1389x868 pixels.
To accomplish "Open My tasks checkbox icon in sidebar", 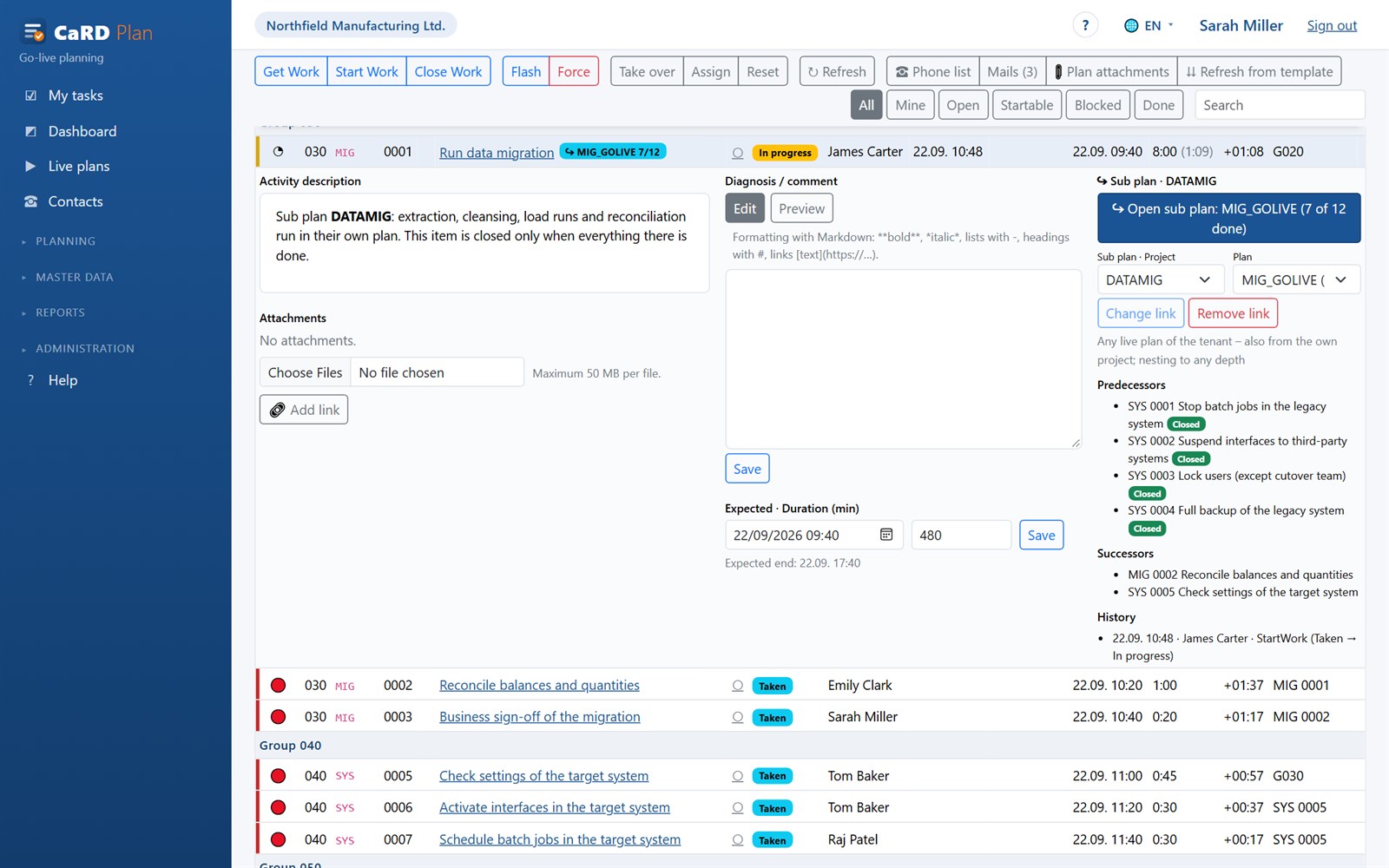I will coord(31,95).
